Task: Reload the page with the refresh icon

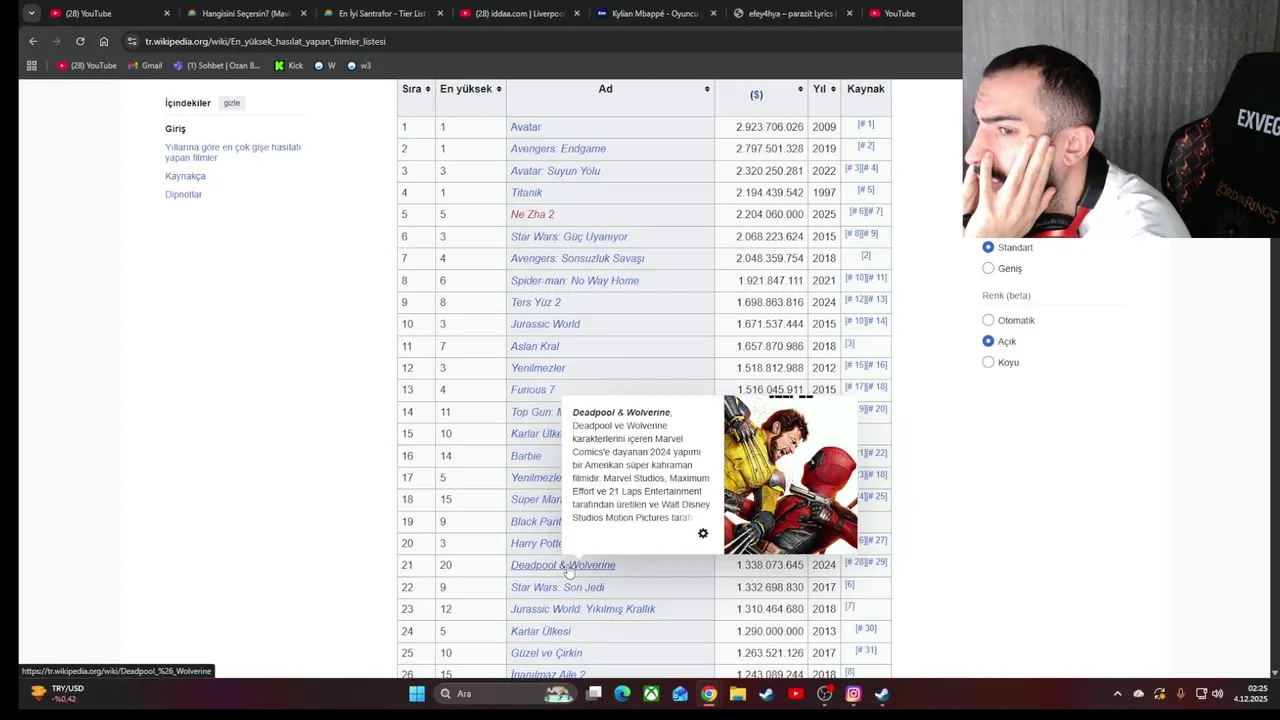Action: [x=80, y=41]
